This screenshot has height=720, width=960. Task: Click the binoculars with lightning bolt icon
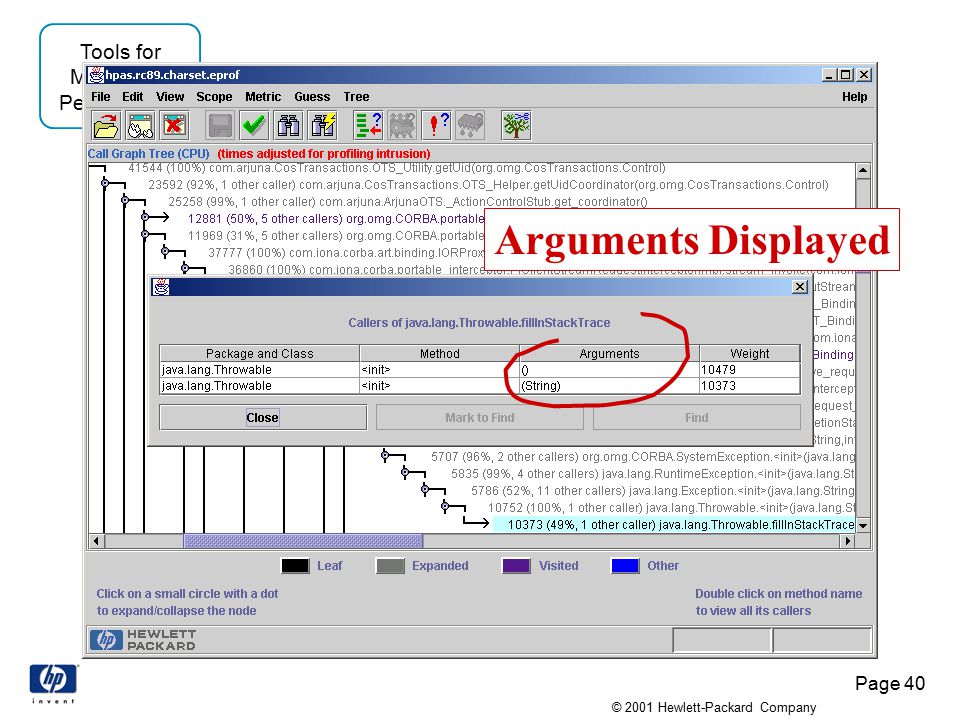click(323, 126)
